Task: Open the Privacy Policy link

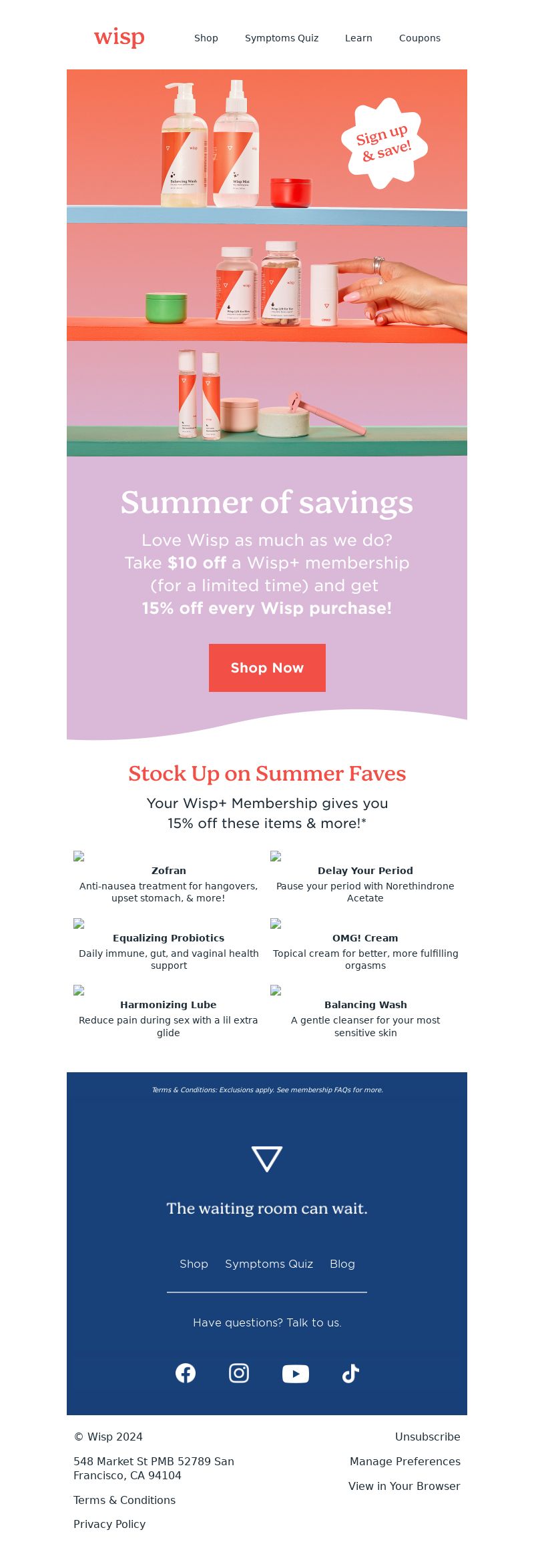Action: tap(109, 1524)
